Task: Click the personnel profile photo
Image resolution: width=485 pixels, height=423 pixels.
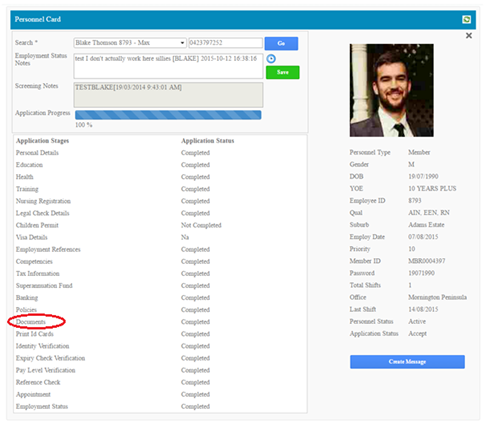Action: [391, 90]
